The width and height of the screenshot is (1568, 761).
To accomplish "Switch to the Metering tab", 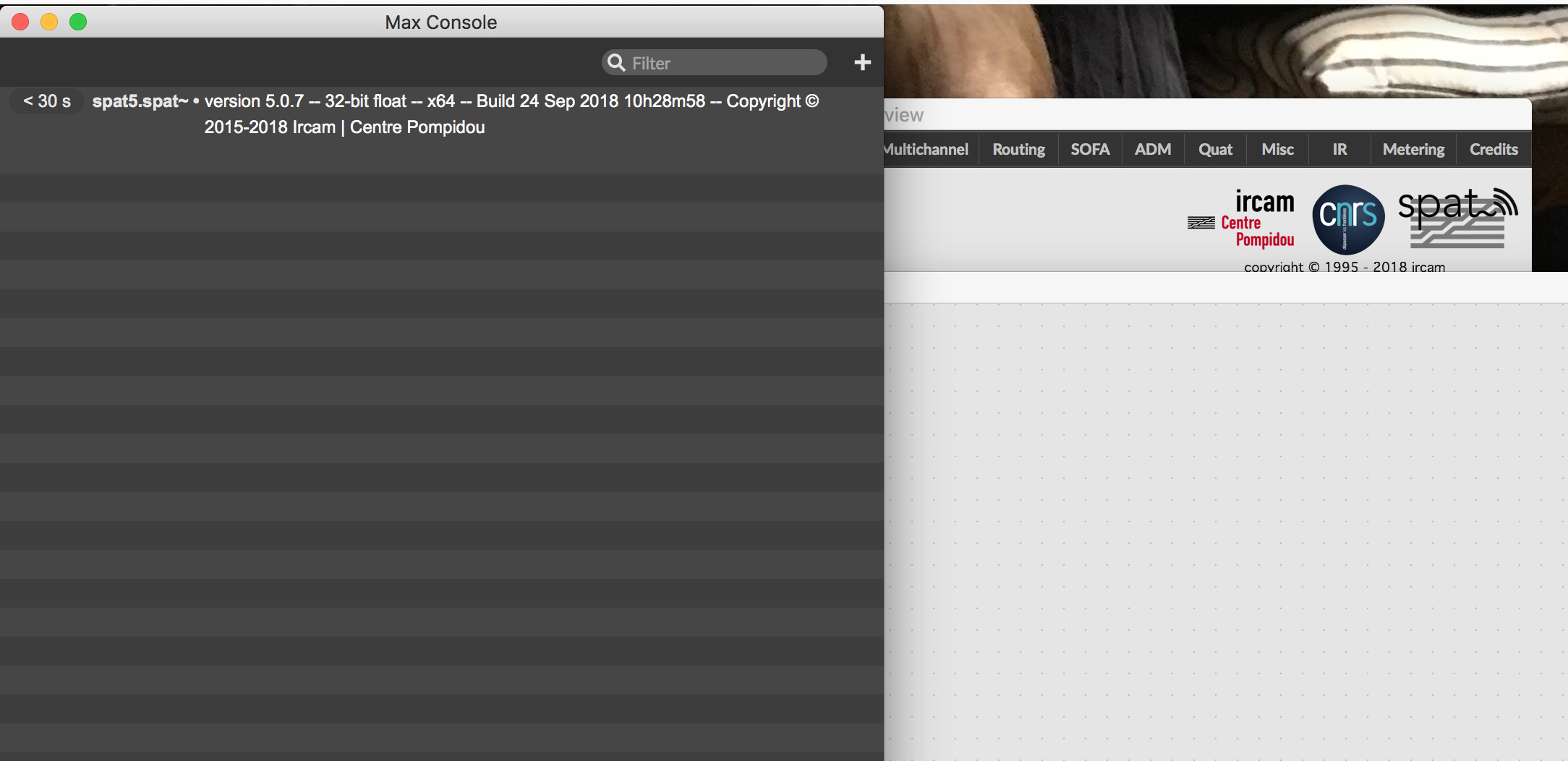I will [1413, 149].
